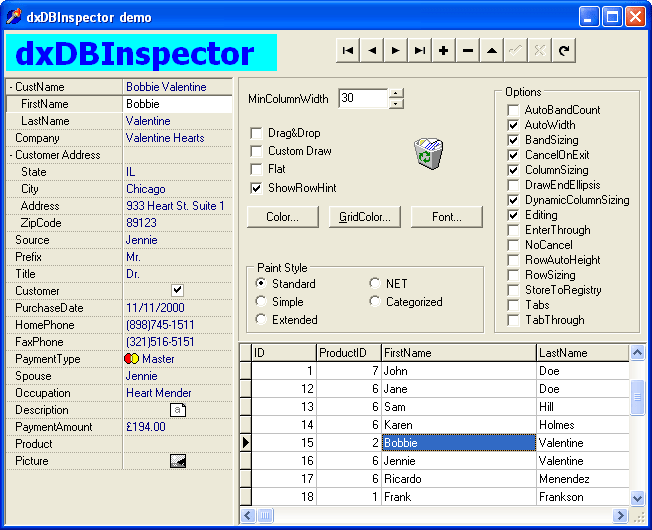Screen dimensions: 652x530
Task: Select the Simple paint style
Action: click(x=261, y=301)
